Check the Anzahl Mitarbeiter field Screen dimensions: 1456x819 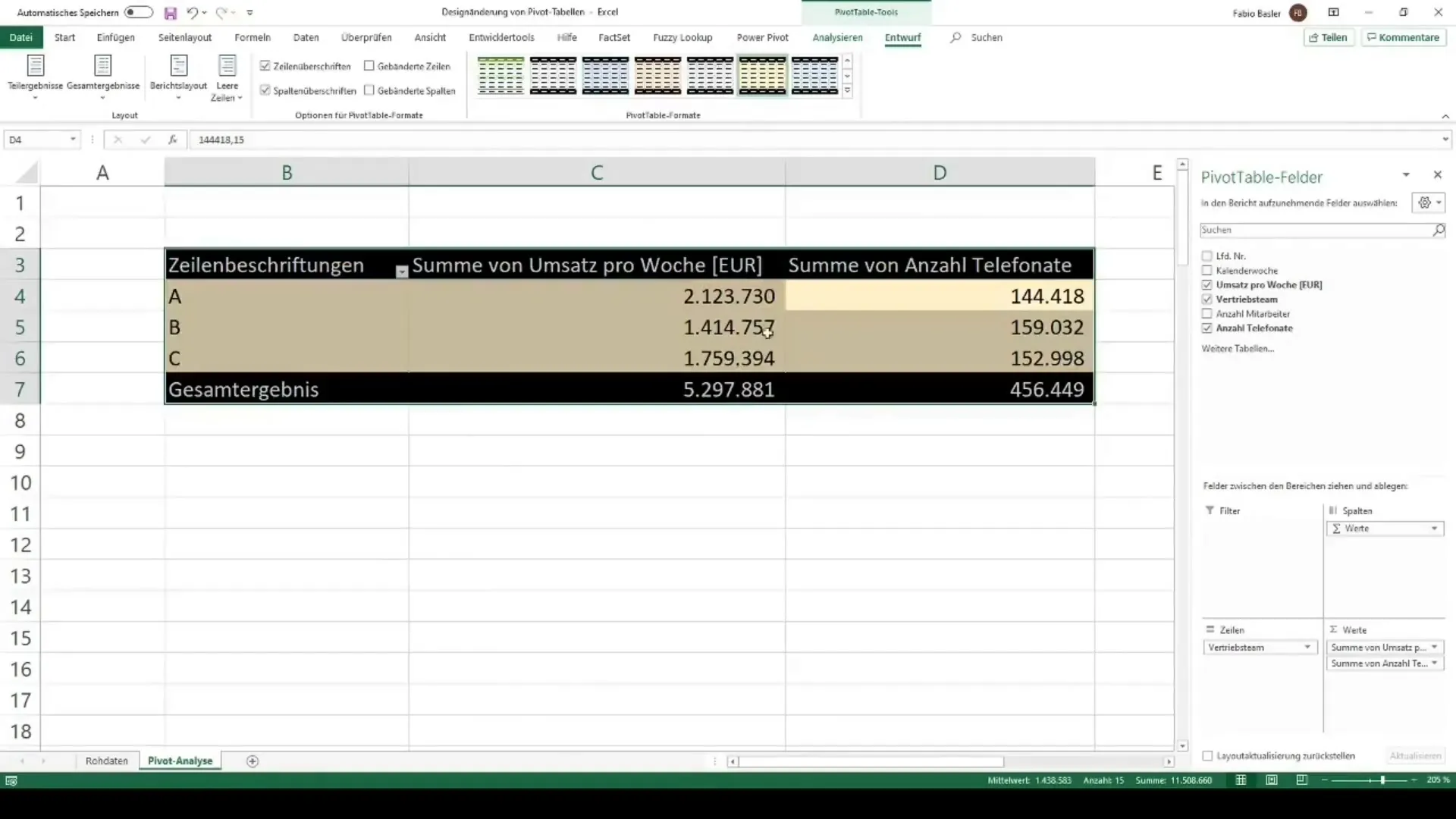[1207, 314]
